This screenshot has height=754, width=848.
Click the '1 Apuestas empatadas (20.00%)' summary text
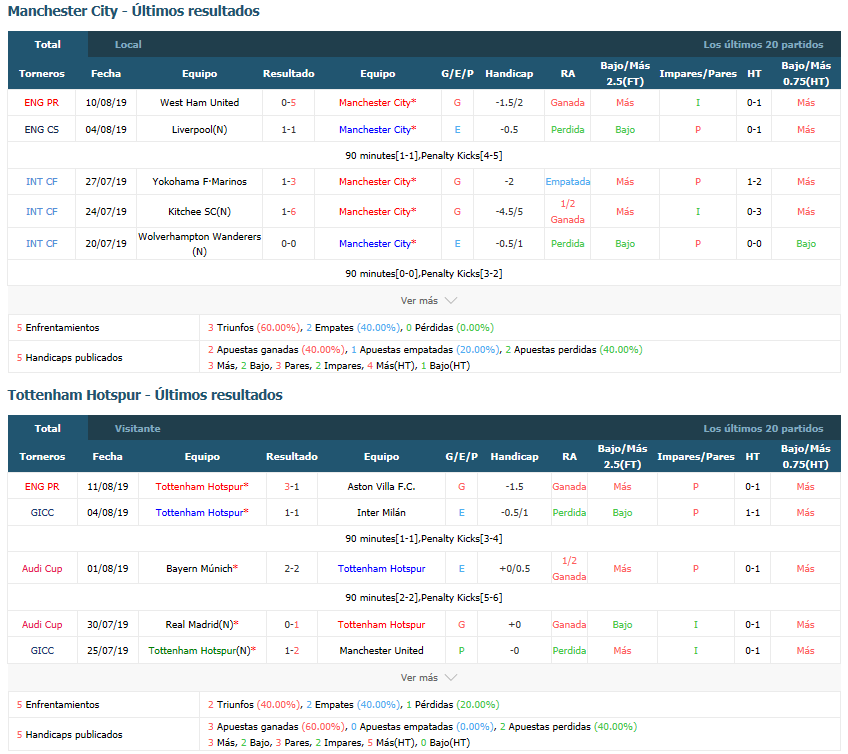[426, 350]
